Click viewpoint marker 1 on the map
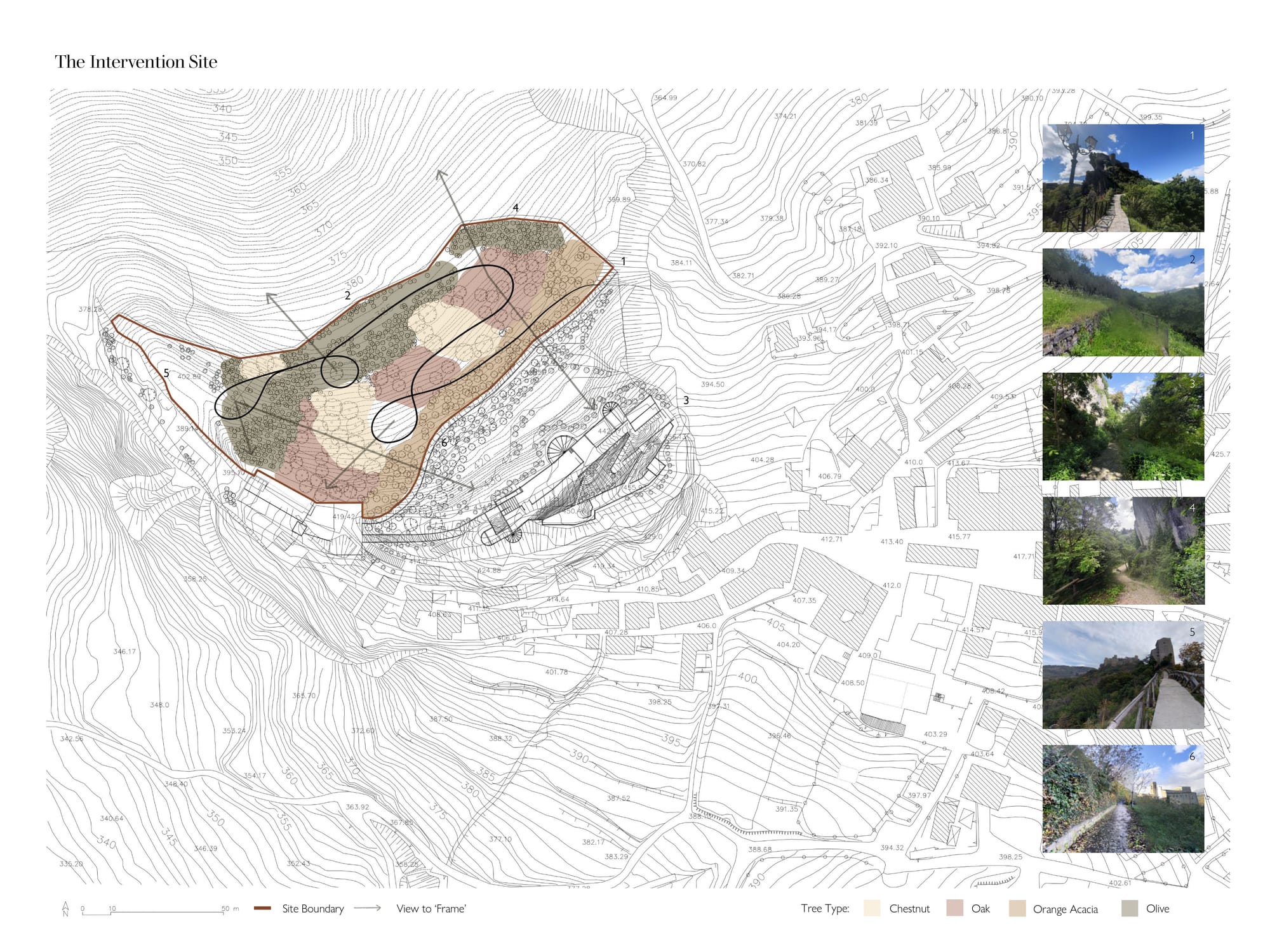Screen dimensions: 1270x952 coord(624,261)
